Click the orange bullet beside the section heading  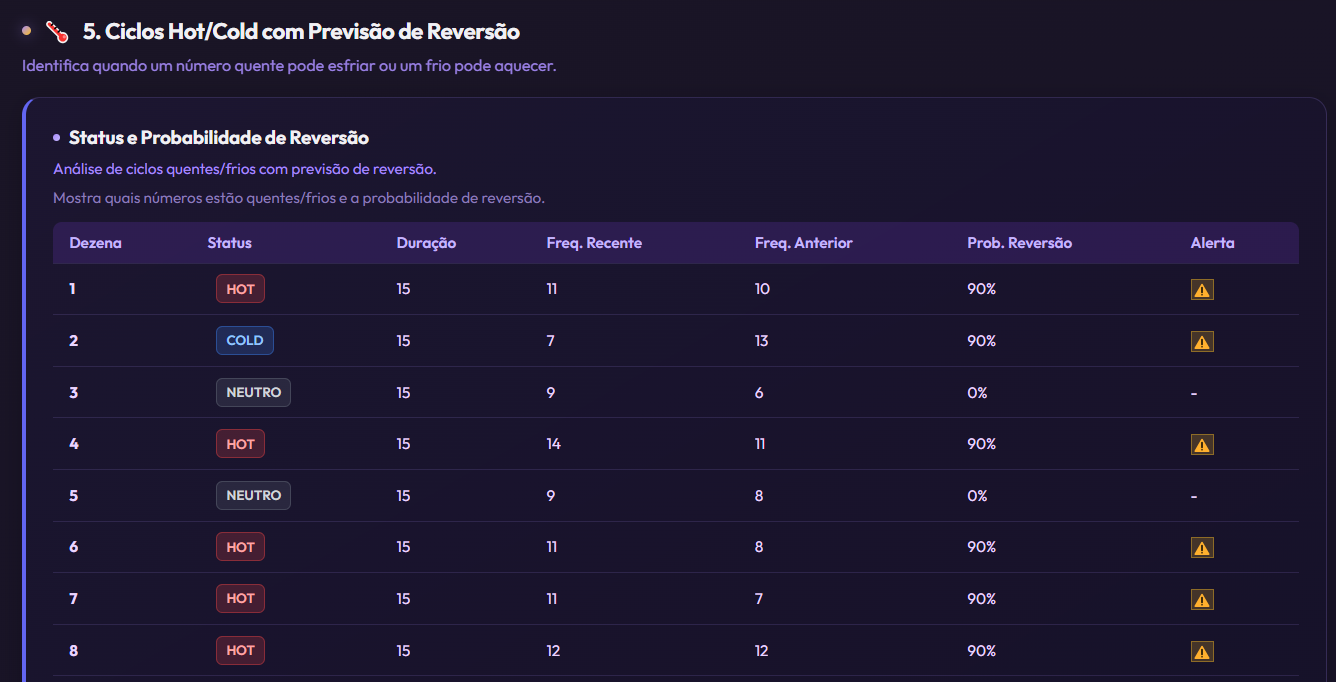(25, 31)
